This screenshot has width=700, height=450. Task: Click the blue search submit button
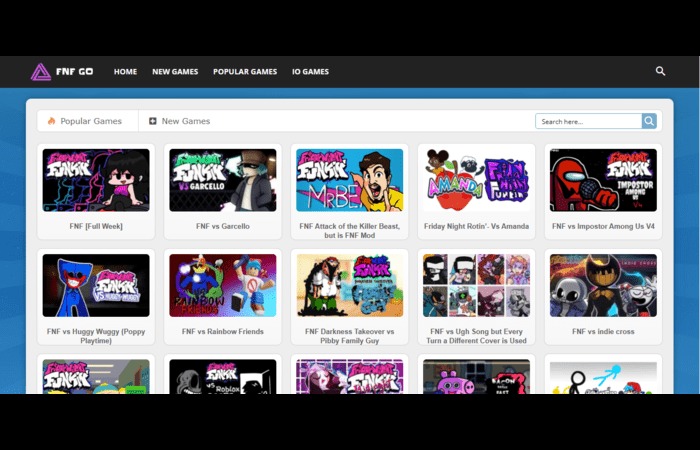click(649, 121)
